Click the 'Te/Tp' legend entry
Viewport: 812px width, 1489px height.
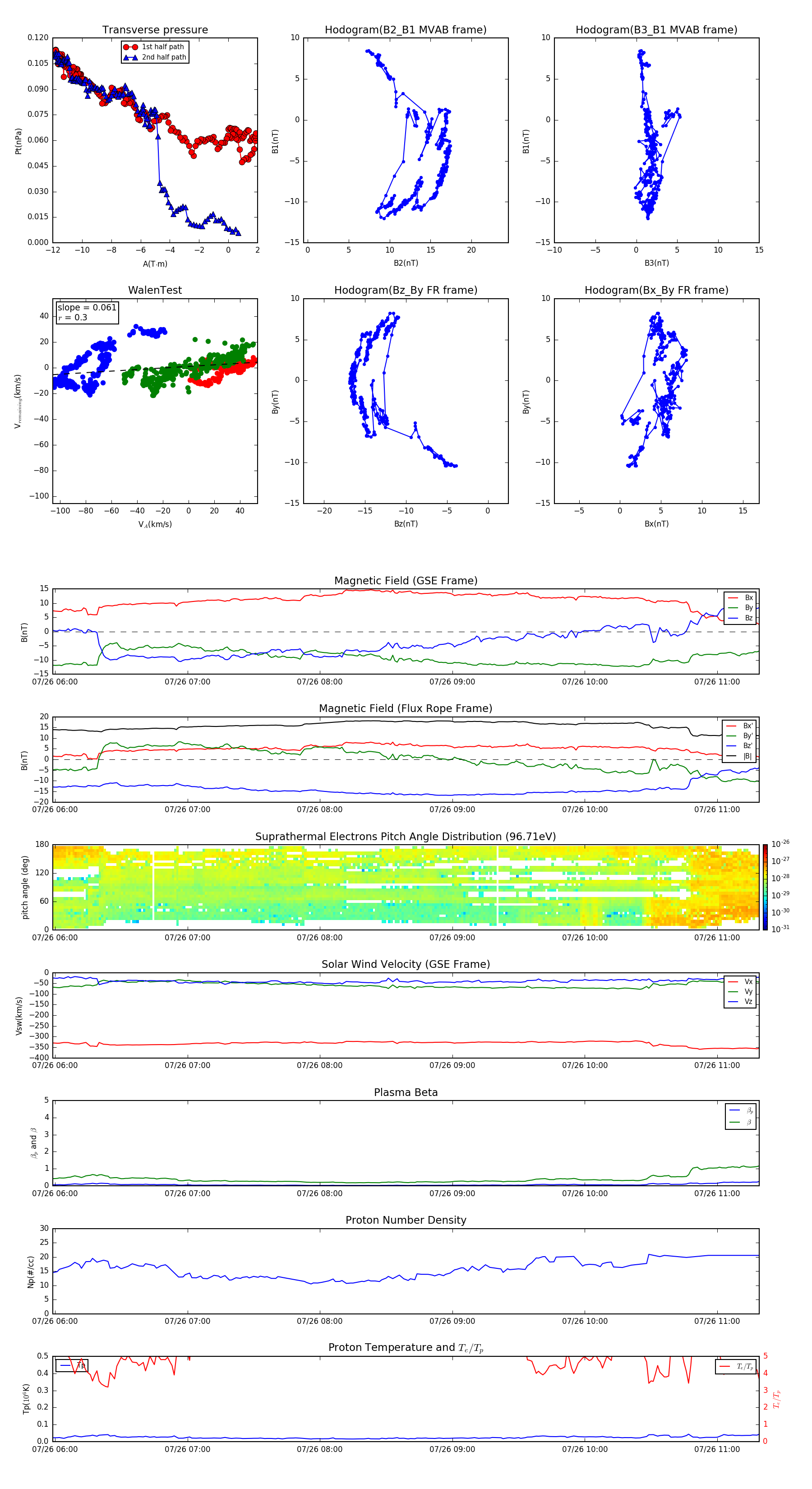pyautogui.click(x=736, y=1366)
